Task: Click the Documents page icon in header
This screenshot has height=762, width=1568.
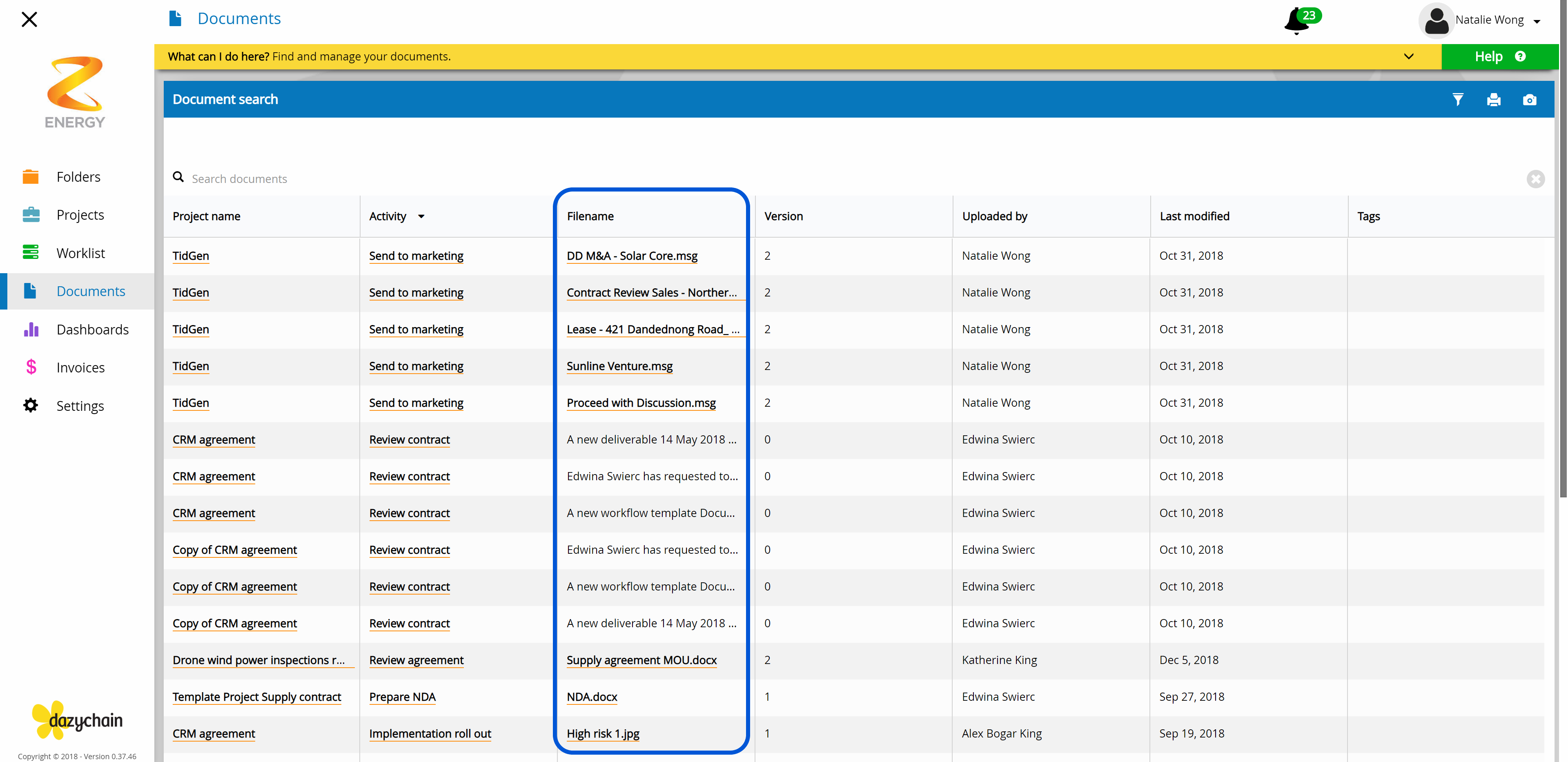Action: coord(175,18)
